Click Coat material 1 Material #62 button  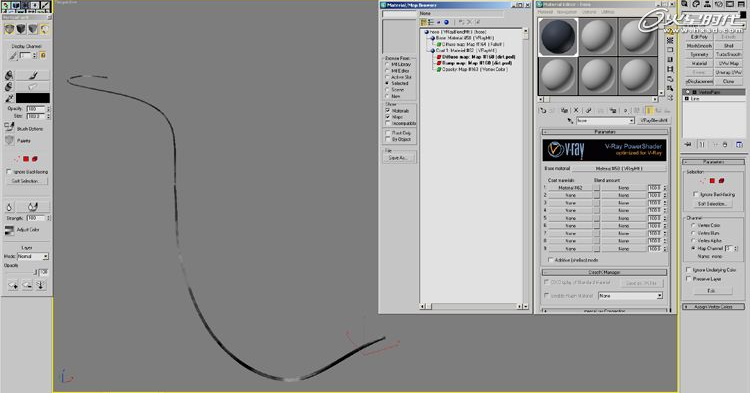(570, 188)
